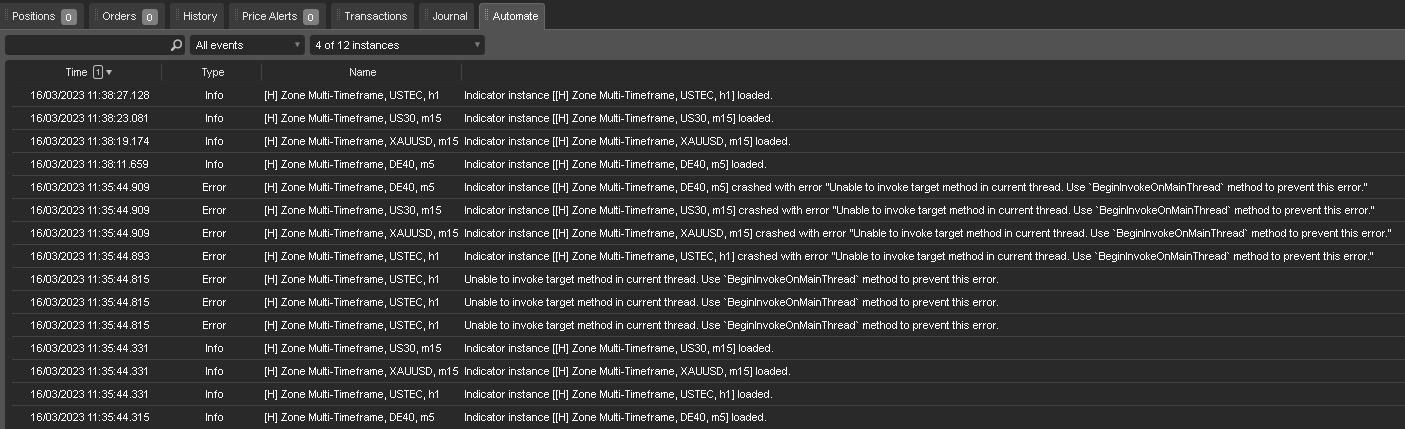Click the Price Alerts count badge
1405x429 pixels.
click(x=310, y=17)
